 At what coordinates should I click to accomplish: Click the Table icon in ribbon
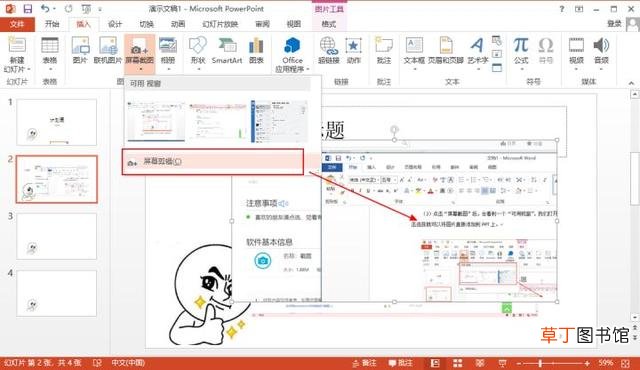(50, 45)
